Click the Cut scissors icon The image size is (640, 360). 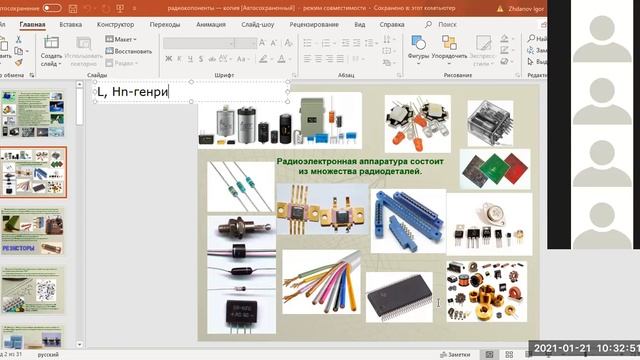click(18, 40)
